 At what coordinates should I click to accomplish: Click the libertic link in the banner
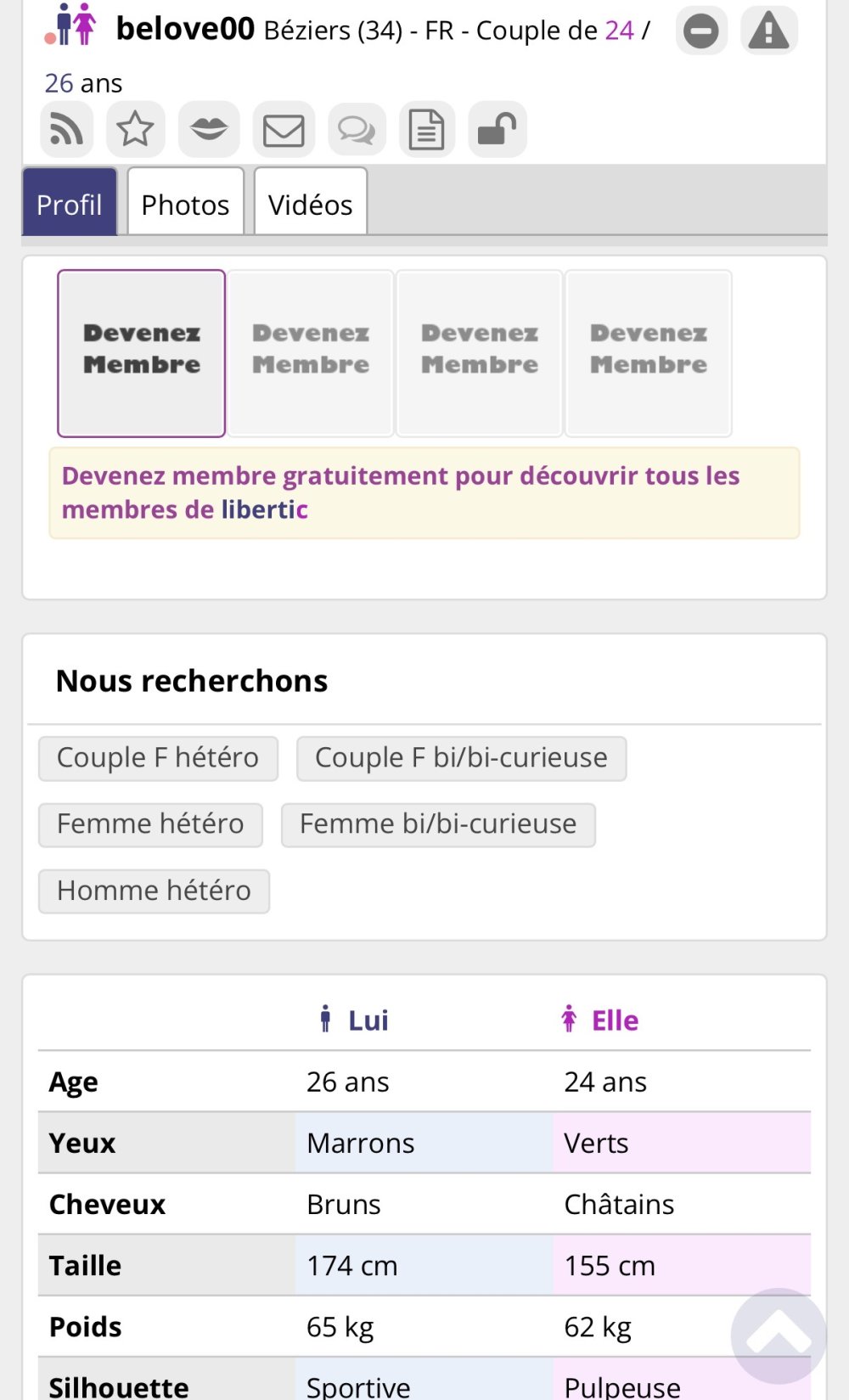(x=264, y=509)
